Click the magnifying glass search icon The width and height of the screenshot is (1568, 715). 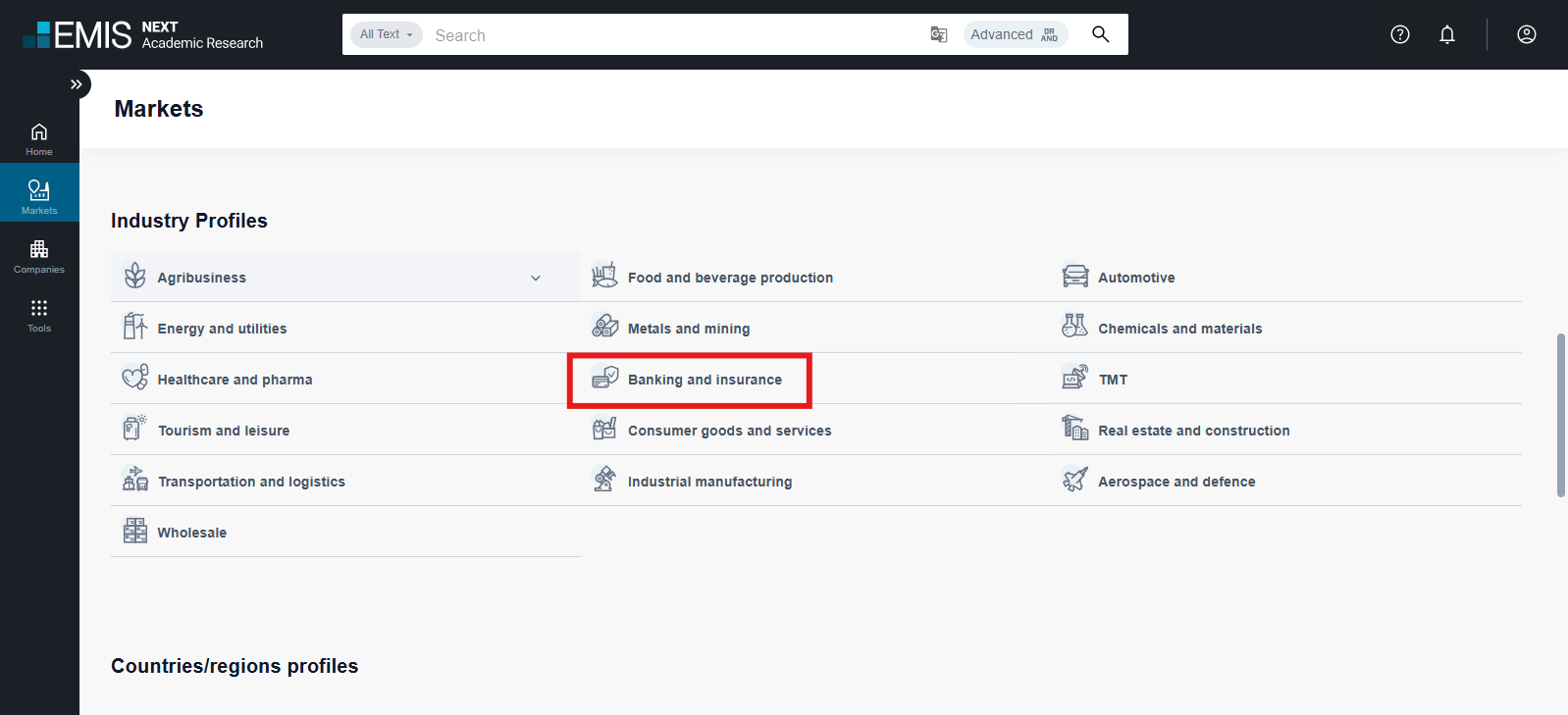tap(1100, 34)
